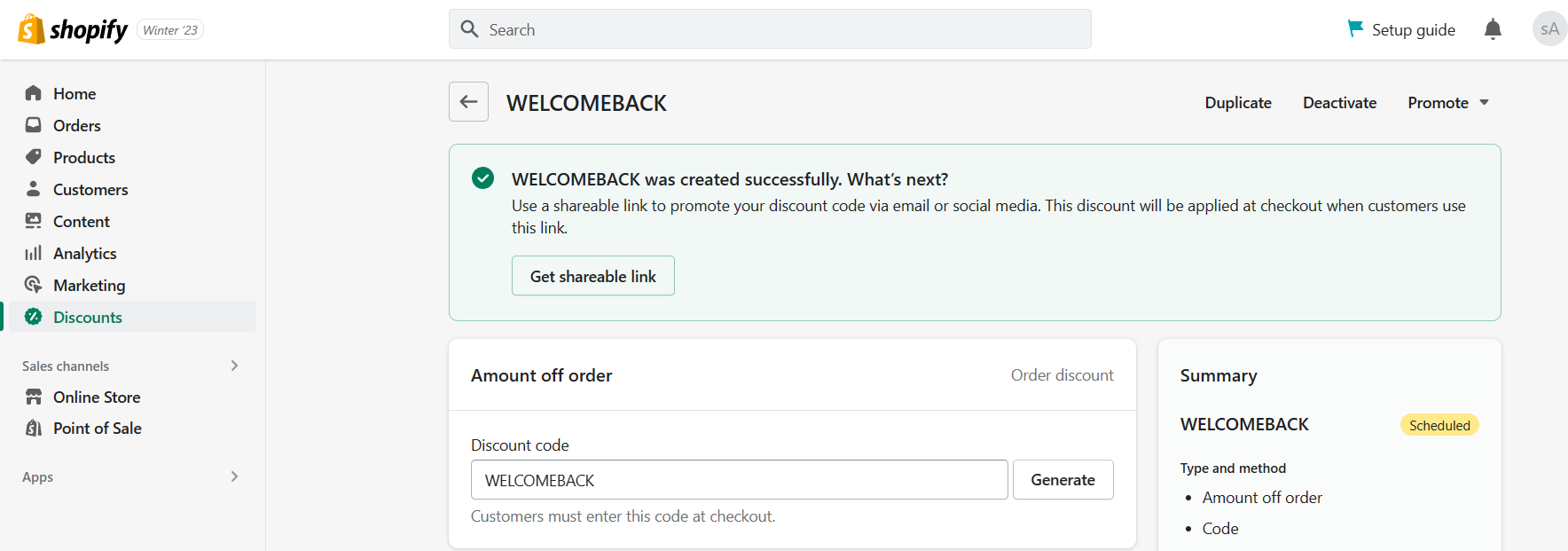Click the Shopify logo

coord(74,29)
